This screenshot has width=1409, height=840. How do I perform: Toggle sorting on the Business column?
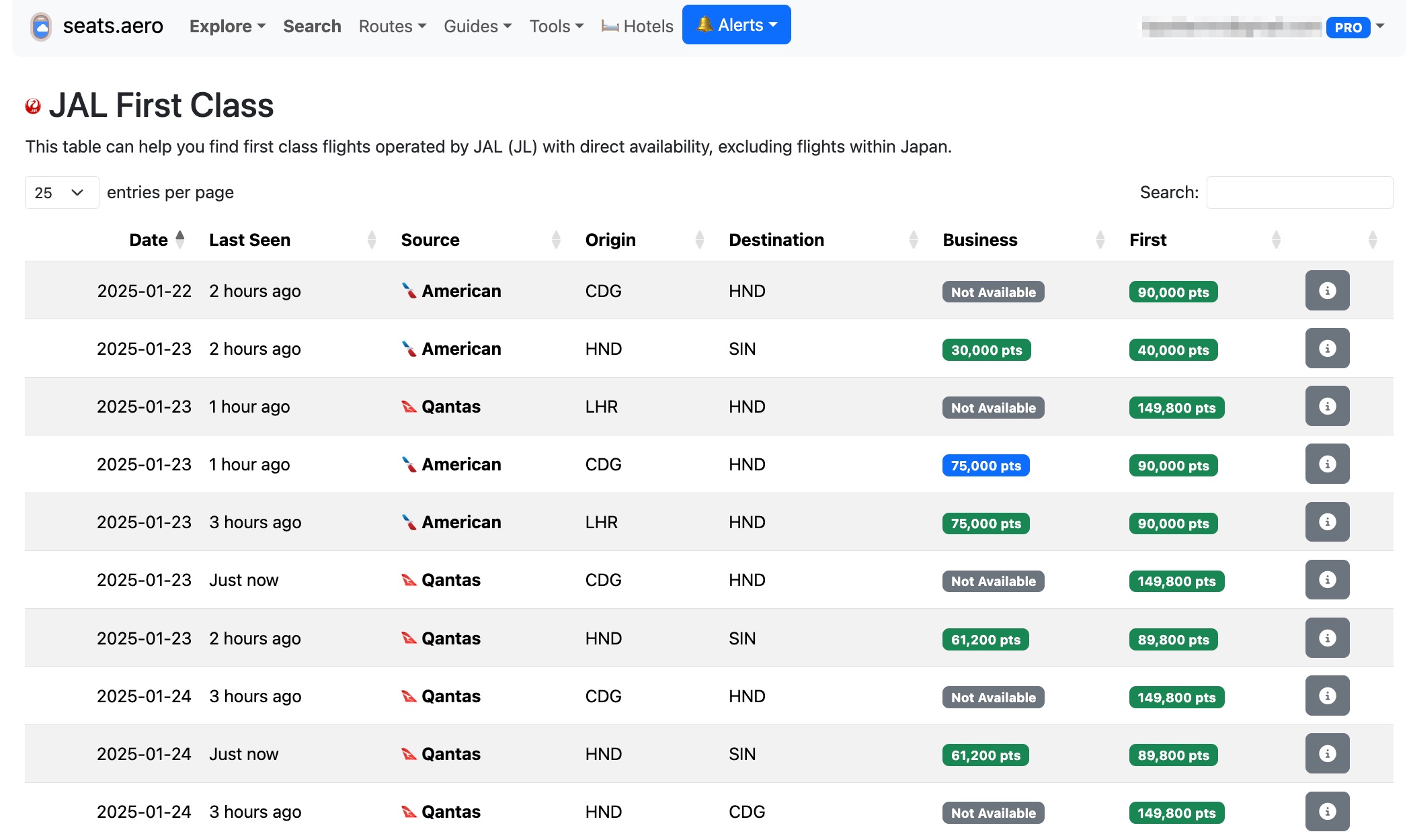980,239
